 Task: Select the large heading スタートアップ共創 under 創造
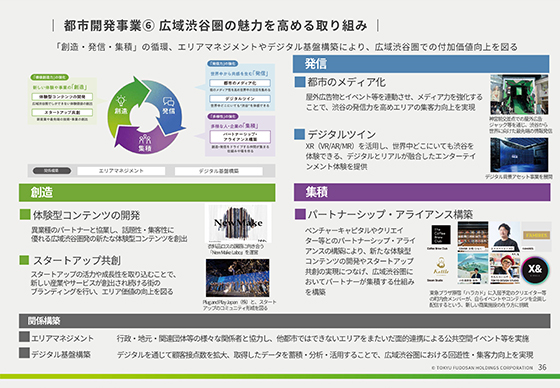77,260
